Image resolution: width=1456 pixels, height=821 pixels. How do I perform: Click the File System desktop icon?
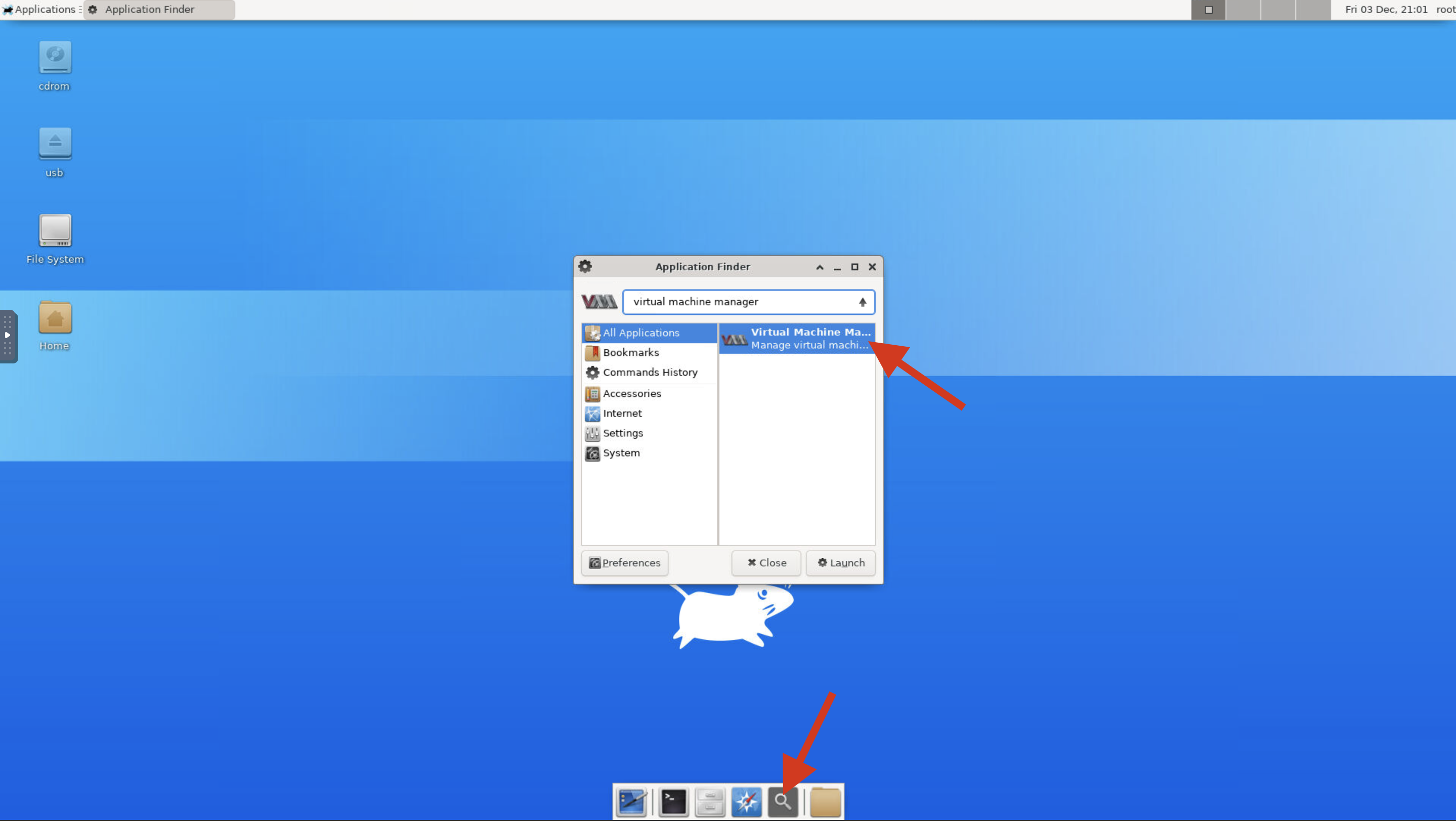click(x=54, y=230)
